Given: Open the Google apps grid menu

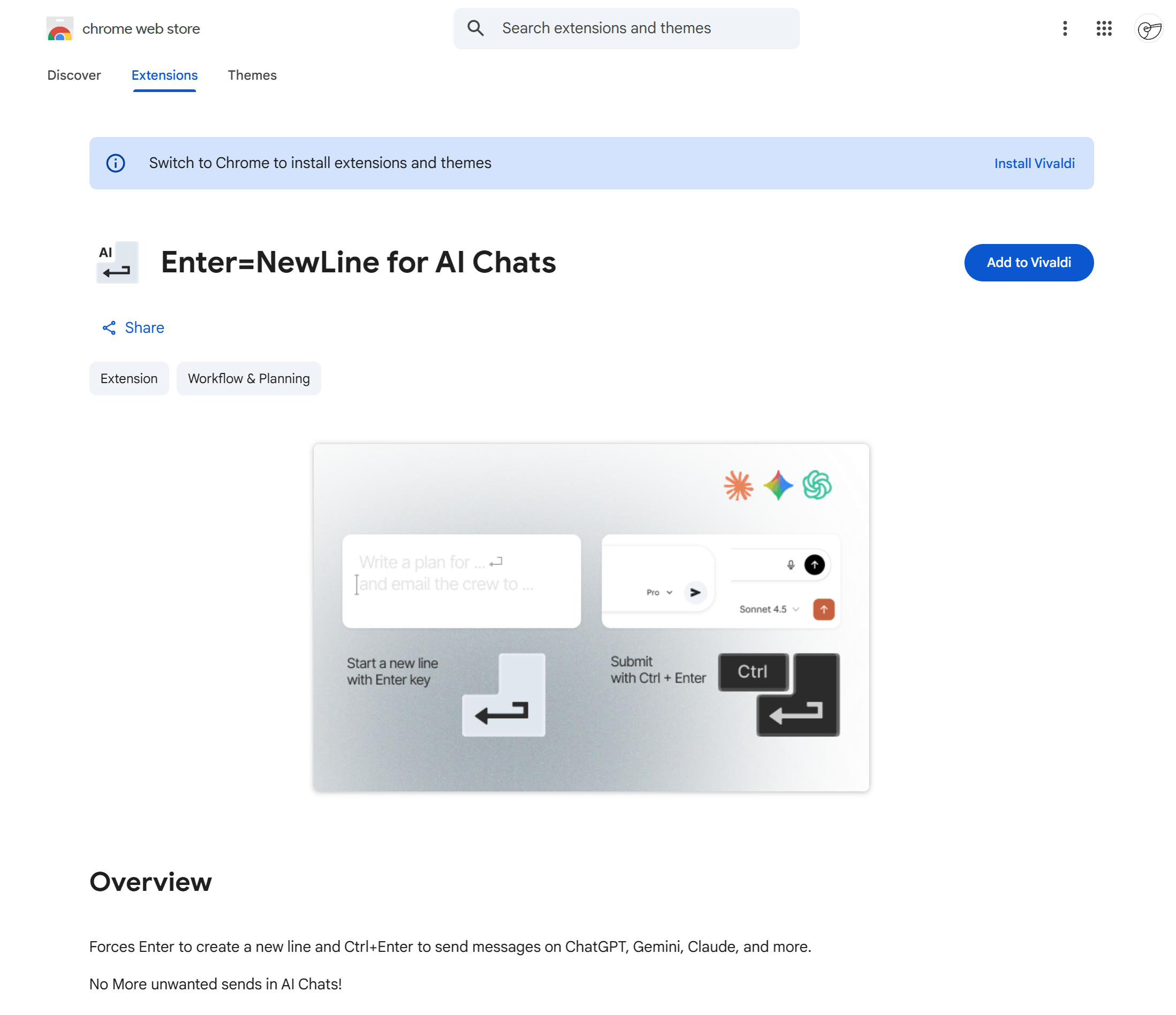Looking at the screenshot, I should tap(1104, 28).
